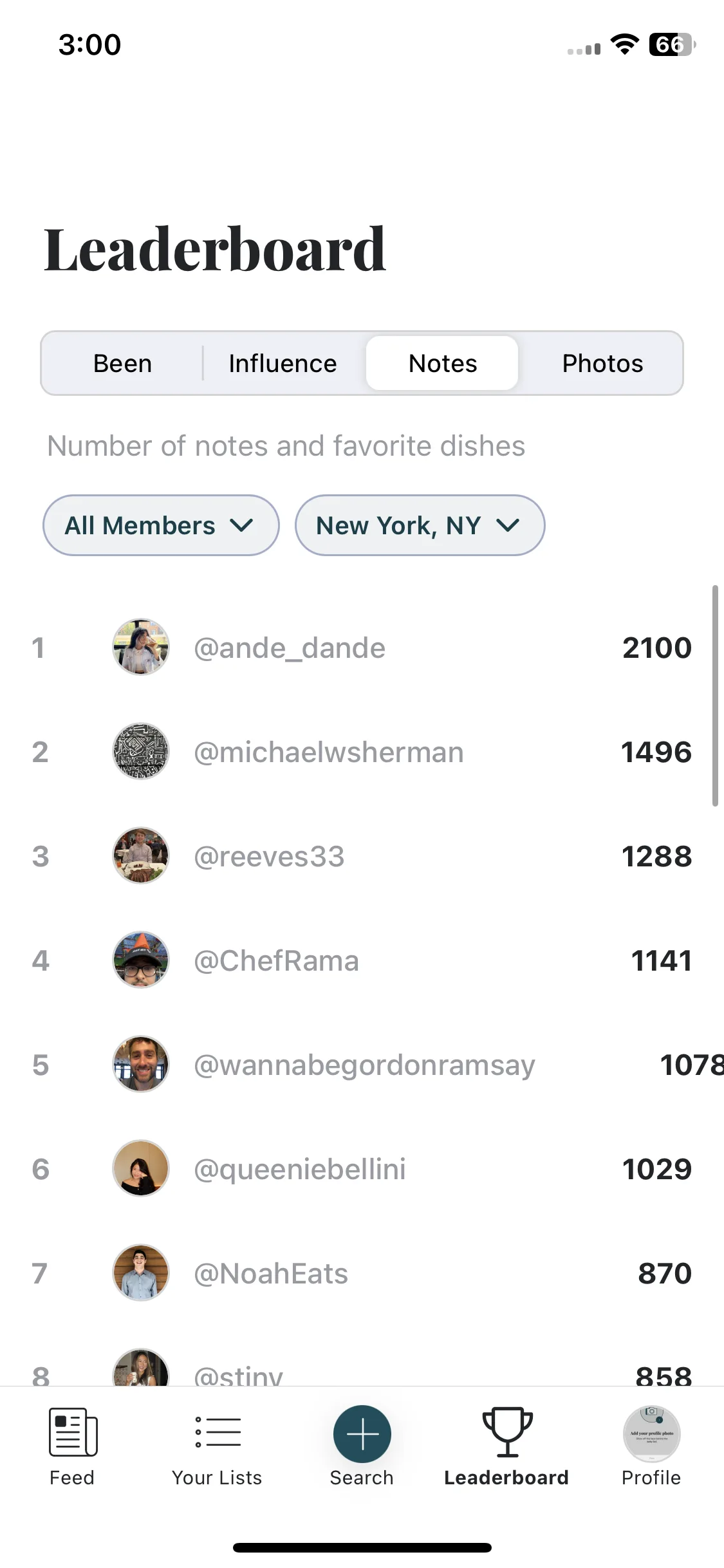
Task: View @ande_dande's profile avatar
Action: click(141, 647)
